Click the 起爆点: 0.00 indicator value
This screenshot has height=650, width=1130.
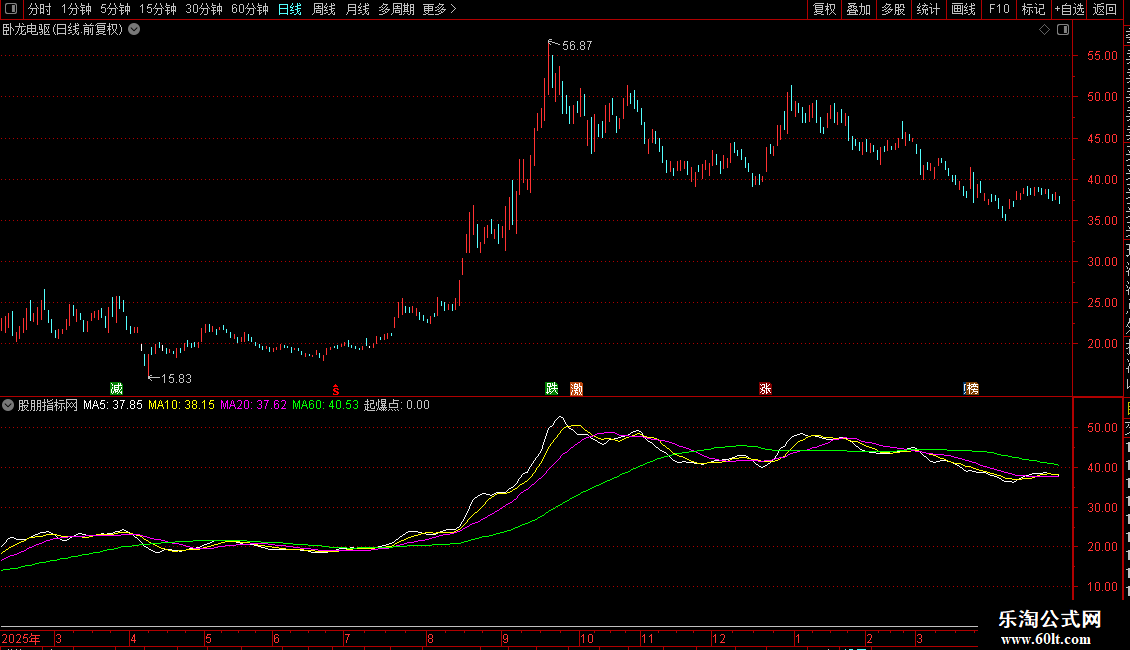click(396, 405)
